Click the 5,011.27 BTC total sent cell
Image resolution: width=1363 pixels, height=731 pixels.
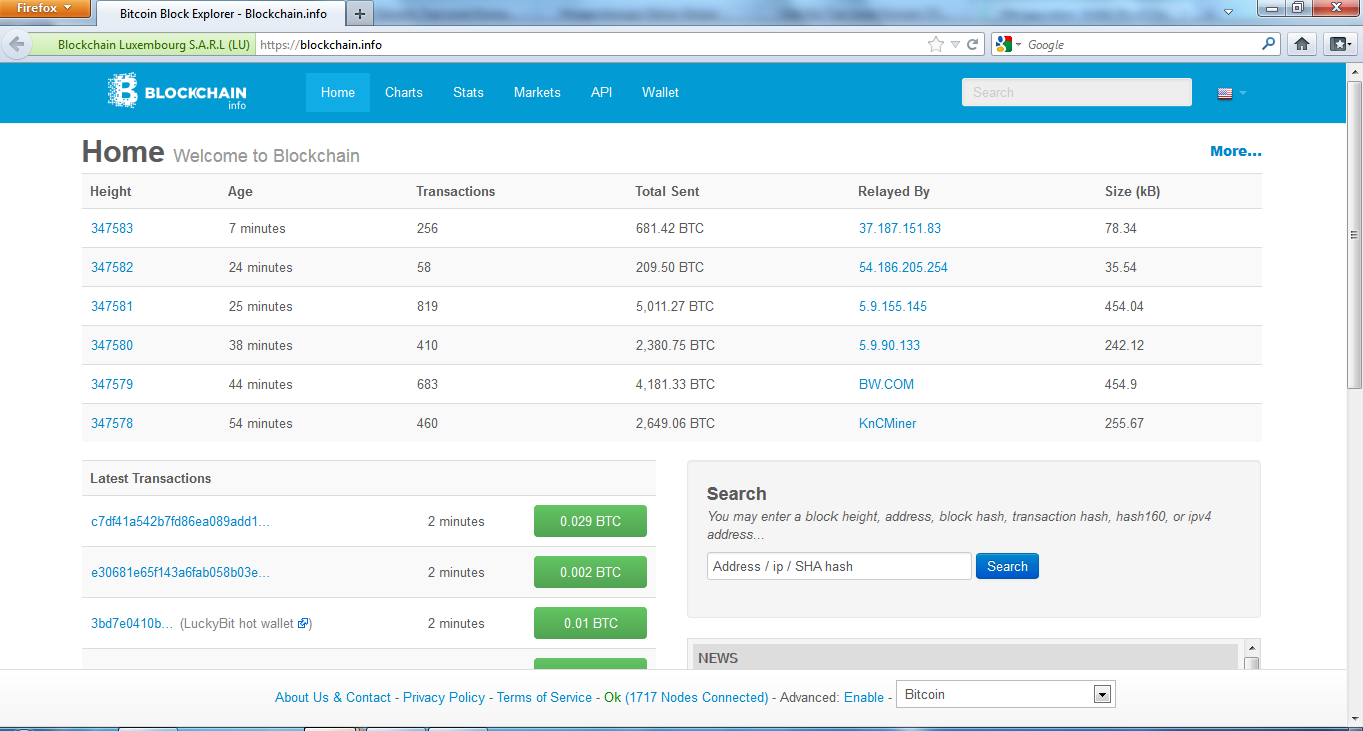pos(675,306)
